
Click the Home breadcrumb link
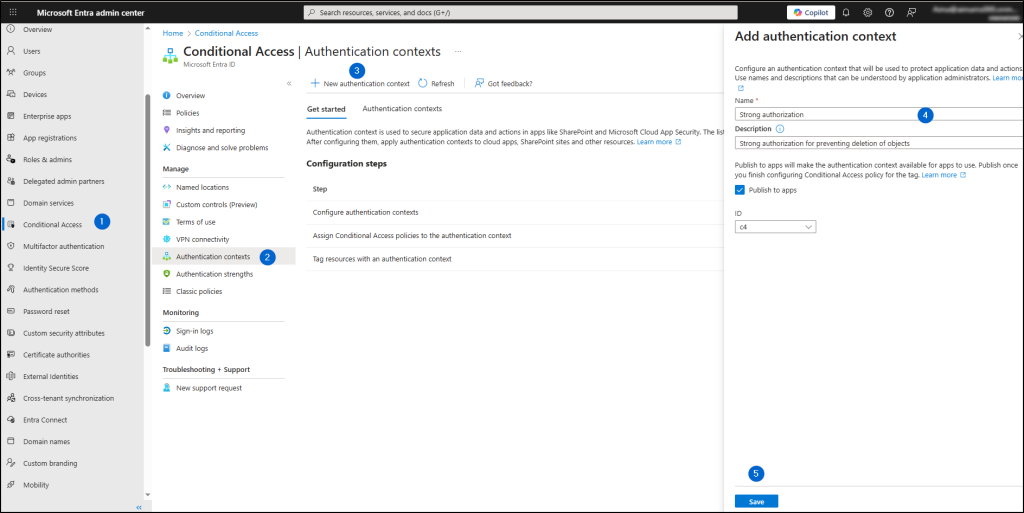point(172,33)
